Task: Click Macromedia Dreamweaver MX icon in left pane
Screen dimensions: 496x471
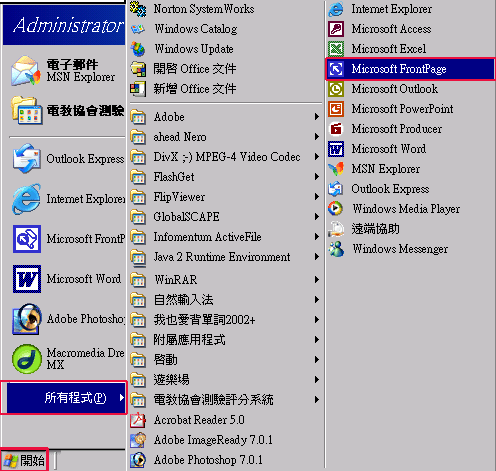Action: [27, 359]
